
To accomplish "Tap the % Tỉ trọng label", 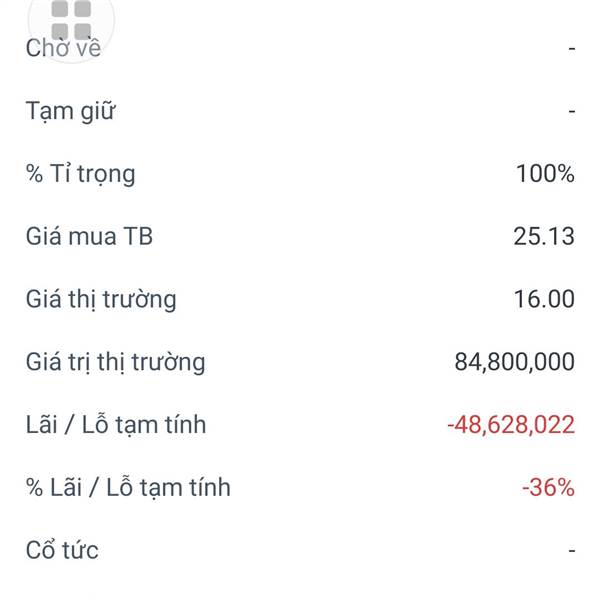I will (81, 174).
